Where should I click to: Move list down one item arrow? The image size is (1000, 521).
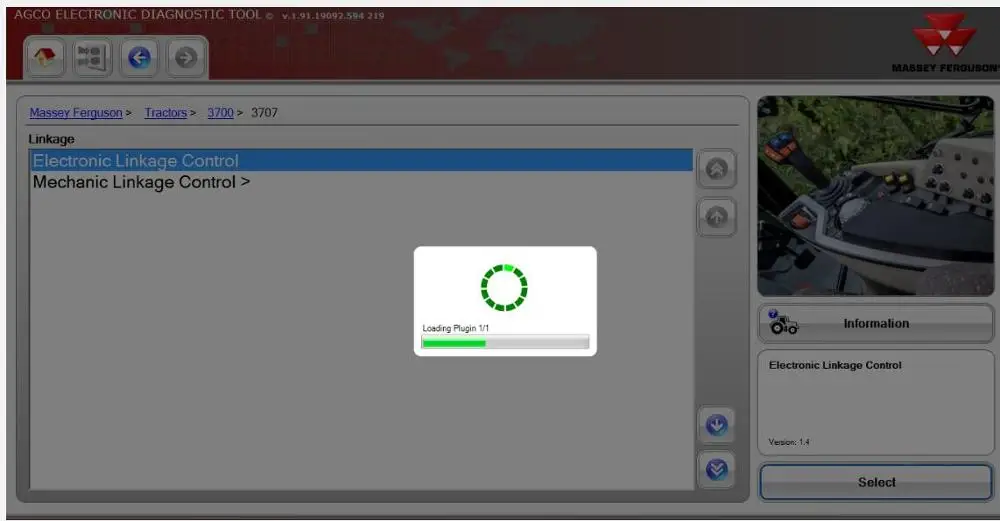point(717,425)
